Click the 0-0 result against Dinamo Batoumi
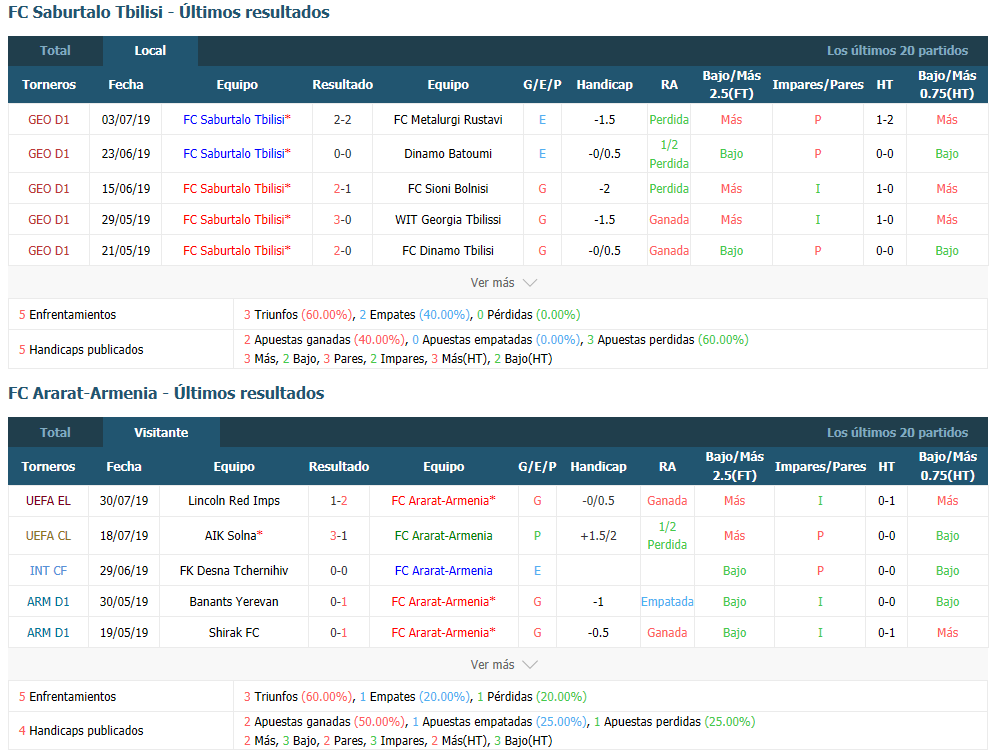This screenshot has width=1002, height=752. click(343, 153)
